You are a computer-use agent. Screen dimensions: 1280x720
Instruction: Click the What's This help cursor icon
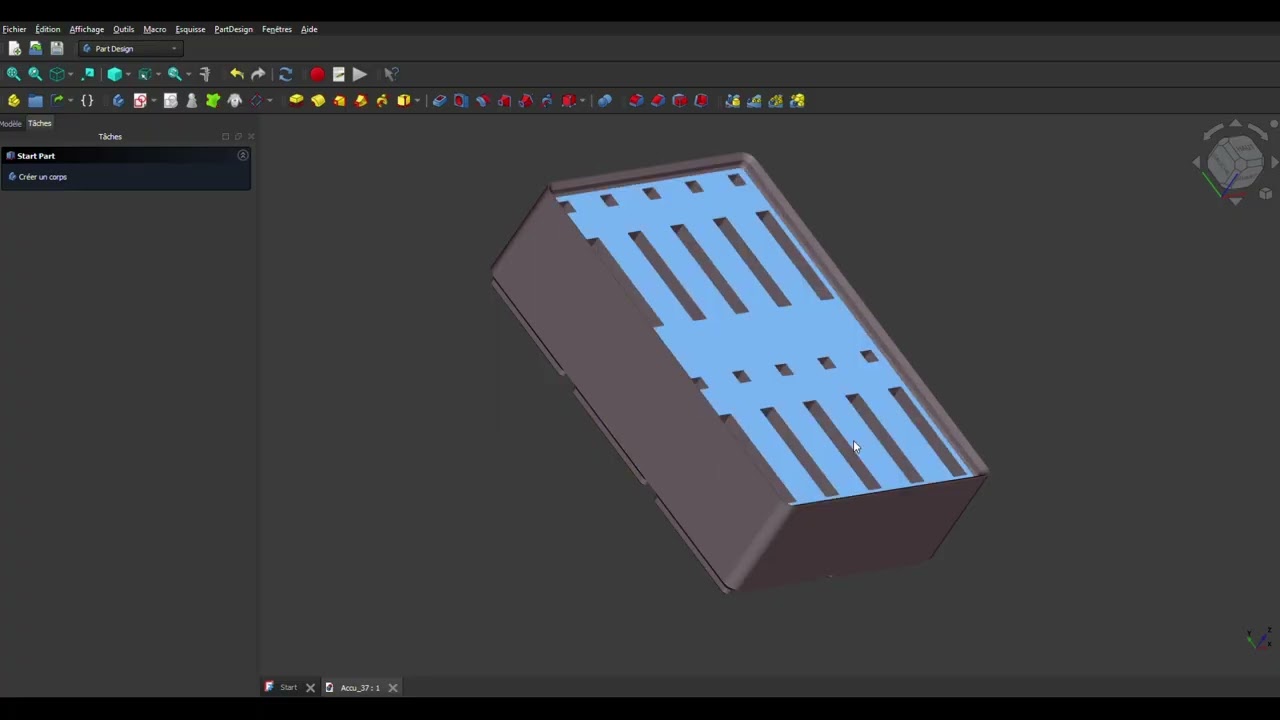pyautogui.click(x=391, y=74)
